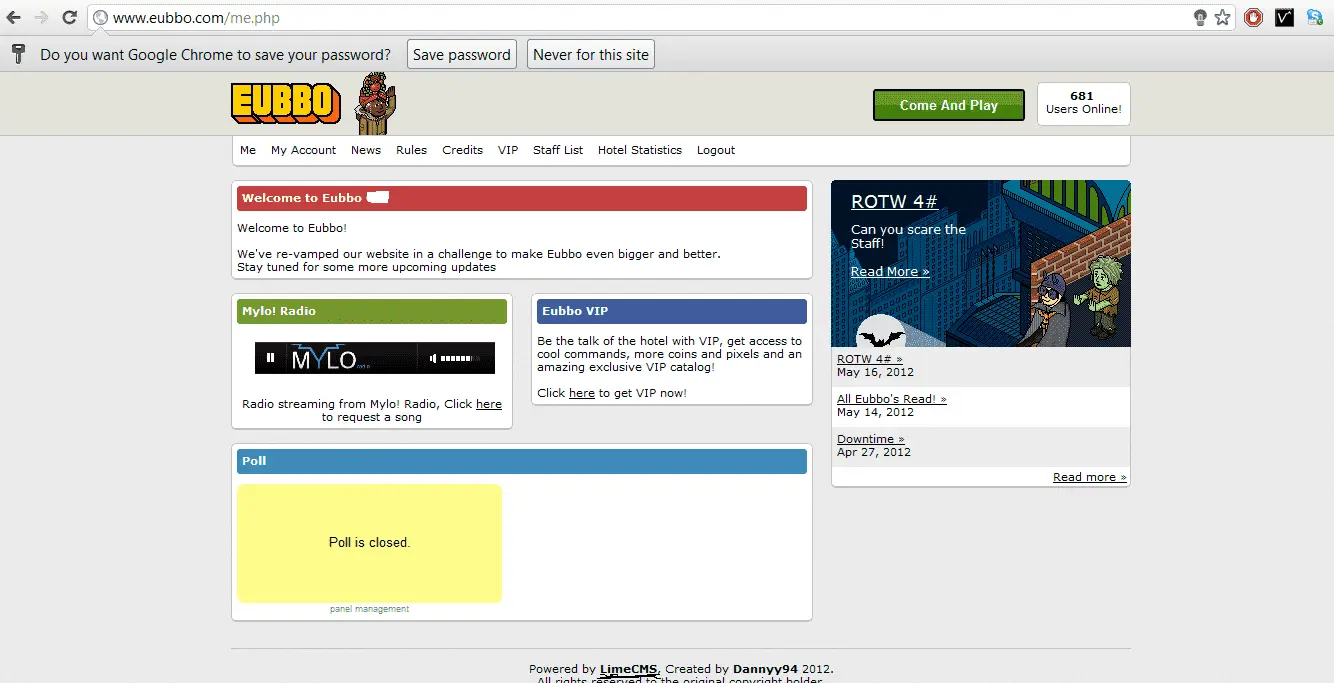Open the ROTW 4# banner headline

click(894, 201)
